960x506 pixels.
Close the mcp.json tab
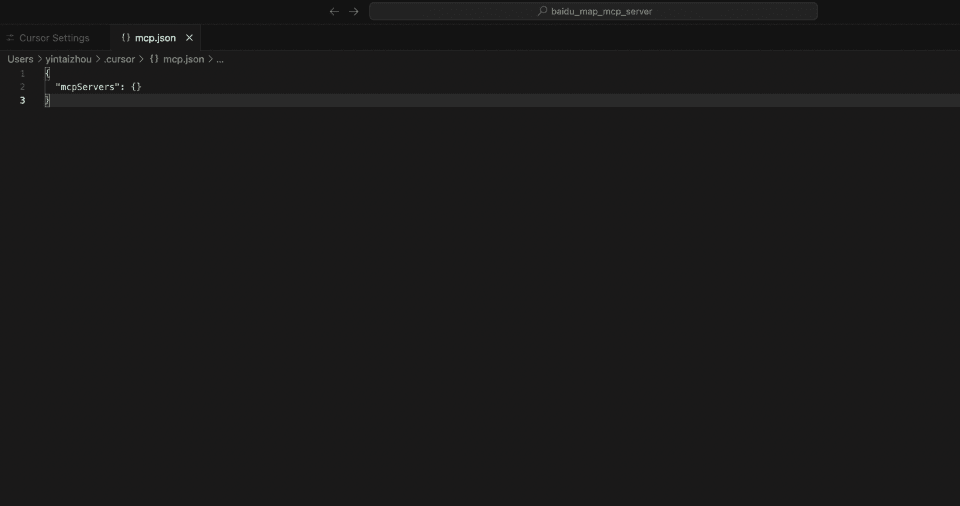(189, 38)
